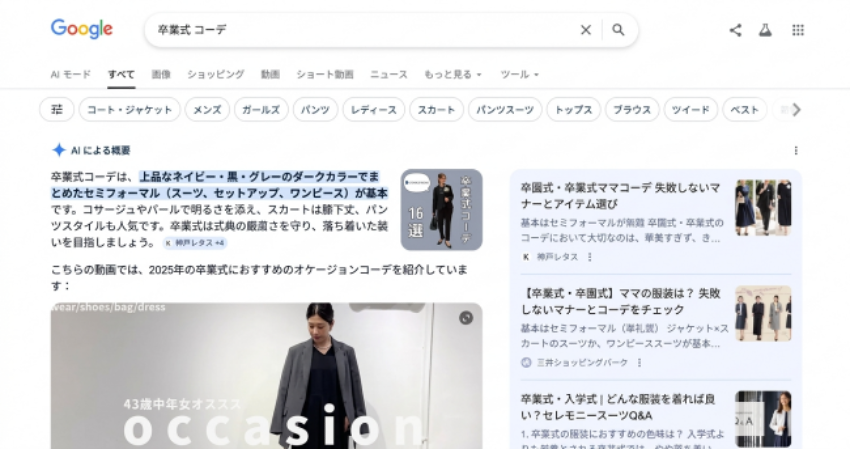Open the 神戸レタス +4 source chip
This screenshot has width=850, height=450.
point(195,243)
